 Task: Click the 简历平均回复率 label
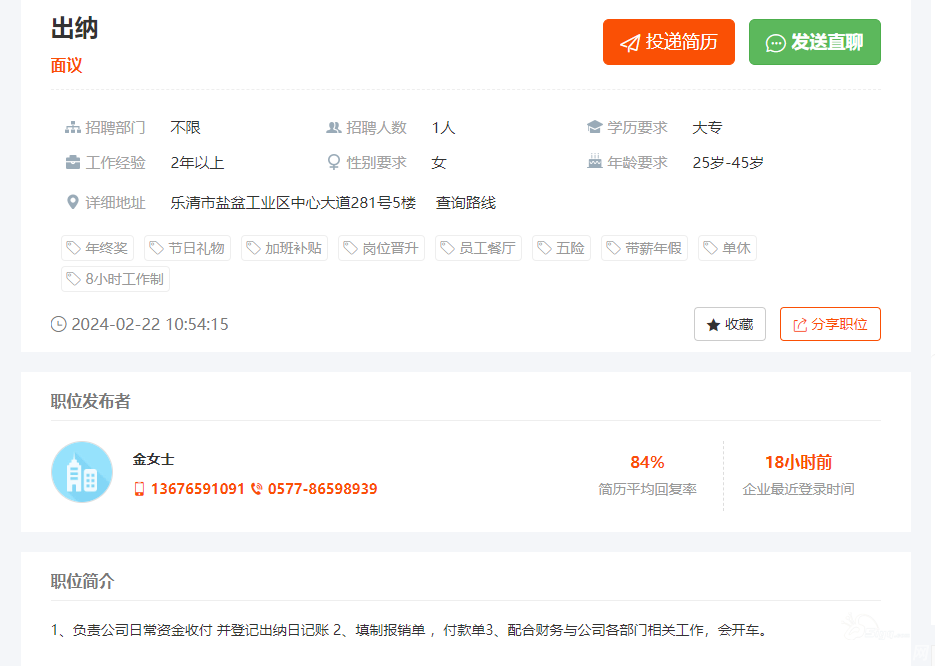(x=647, y=490)
